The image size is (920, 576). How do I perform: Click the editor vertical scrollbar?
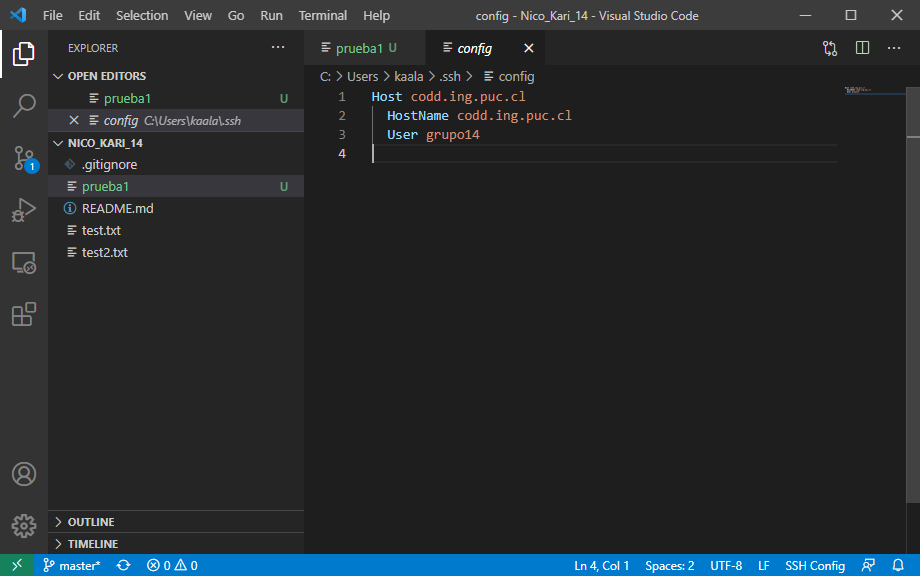point(913,293)
